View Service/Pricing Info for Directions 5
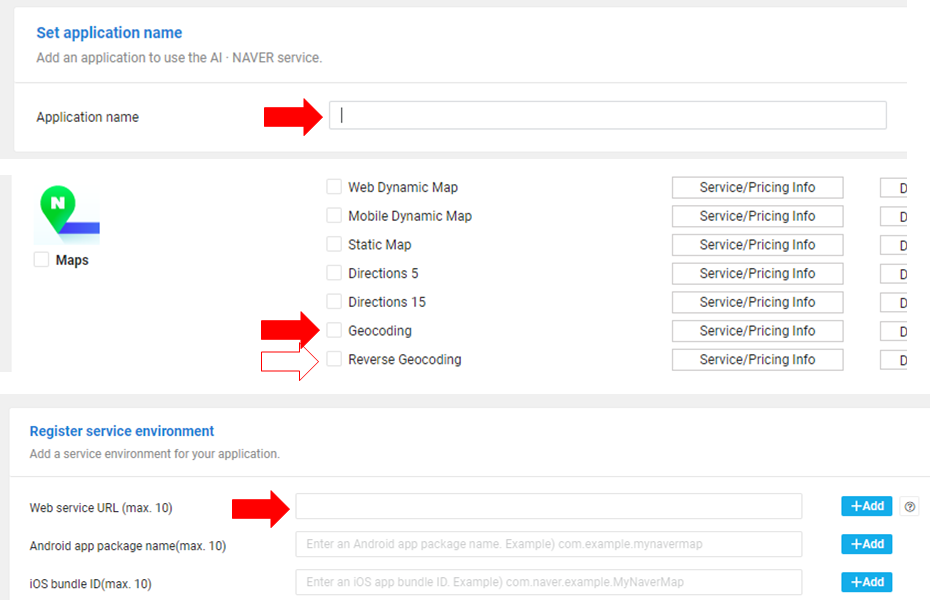The image size is (930, 600). tap(757, 273)
